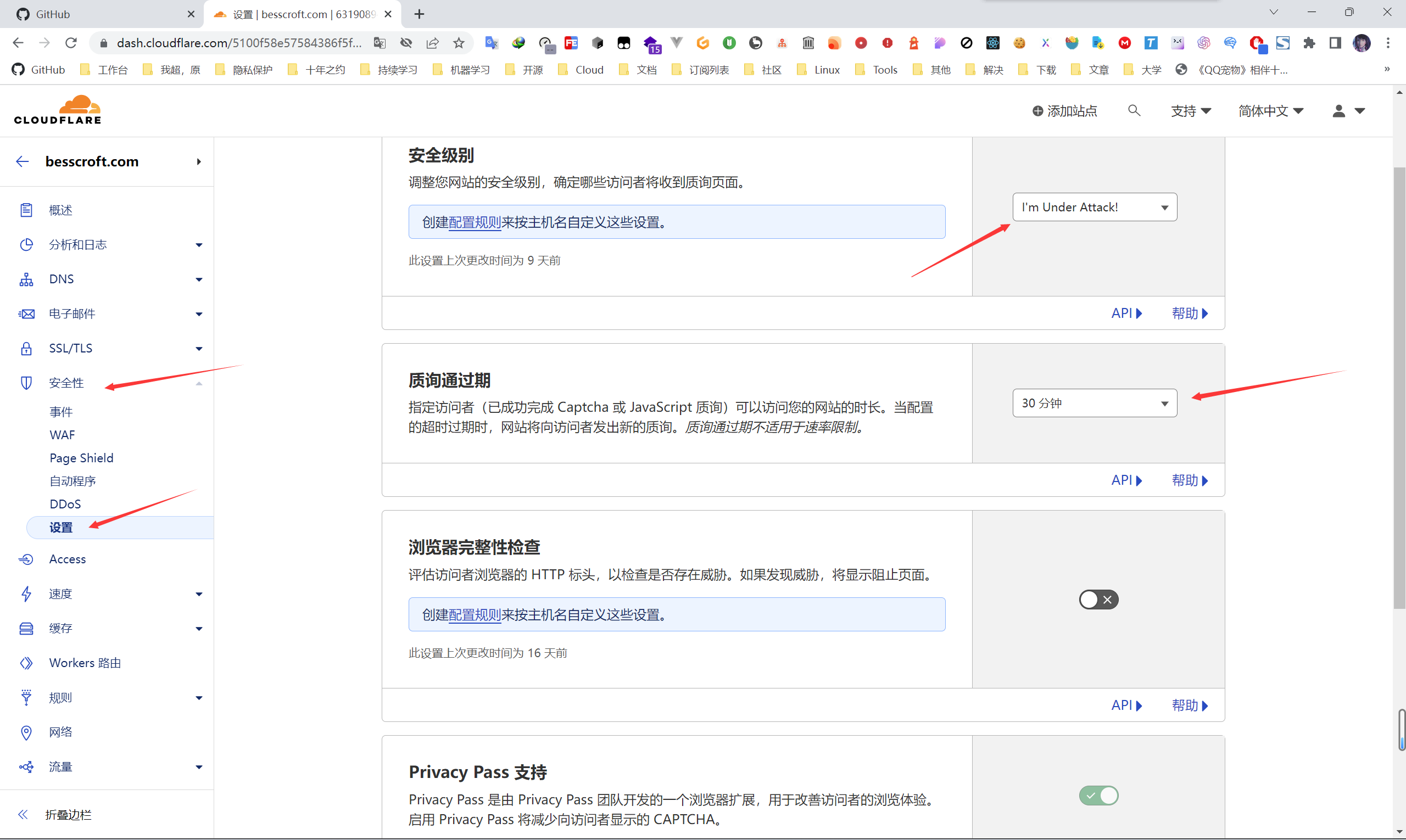Click the 缓存 storage icon

26,628
